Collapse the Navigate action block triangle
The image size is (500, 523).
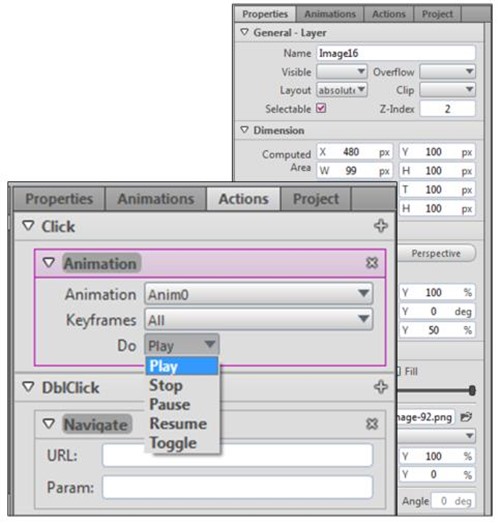click(x=49, y=424)
